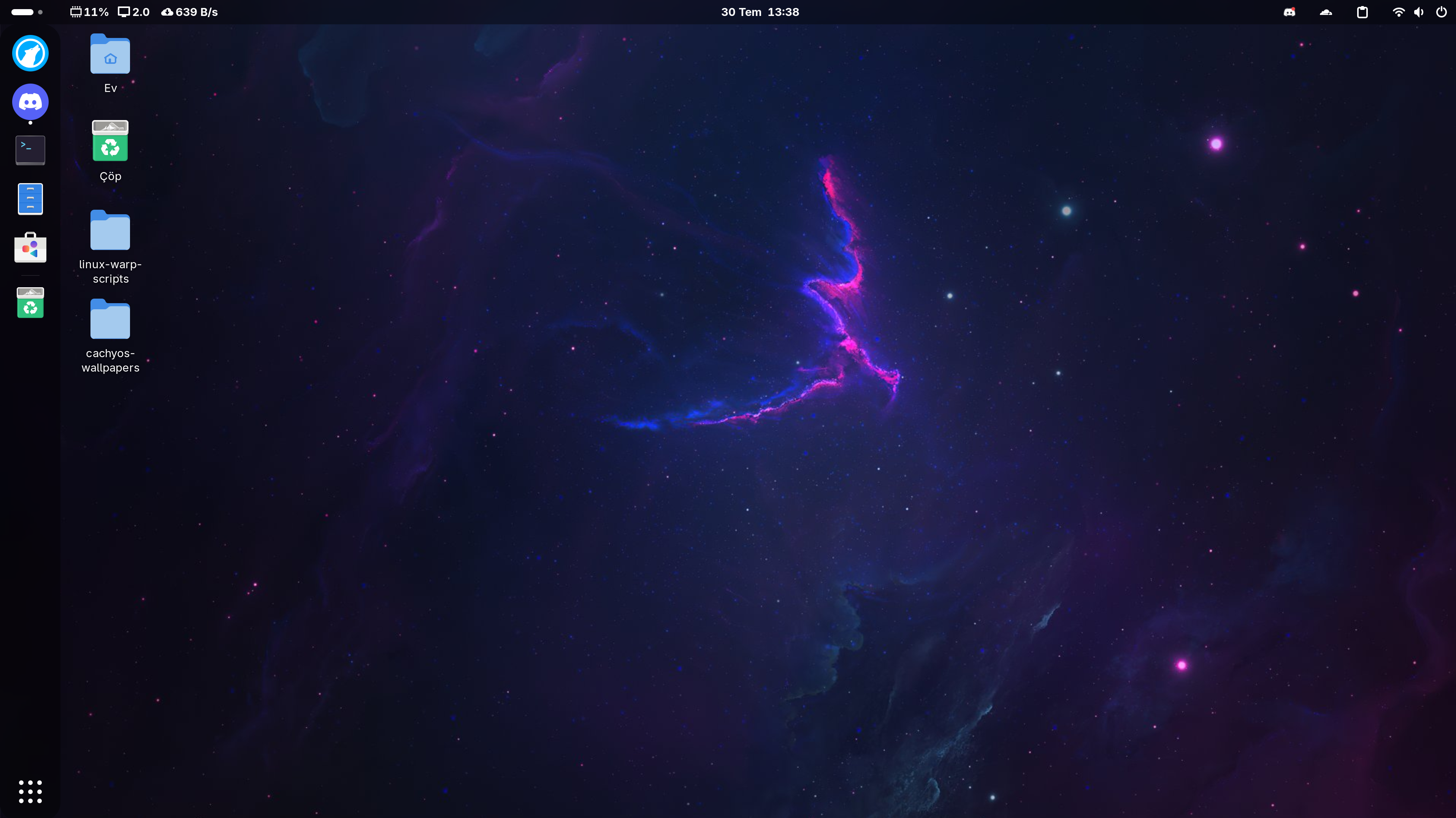Click the 11% CPU usage indicator

pos(89,12)
